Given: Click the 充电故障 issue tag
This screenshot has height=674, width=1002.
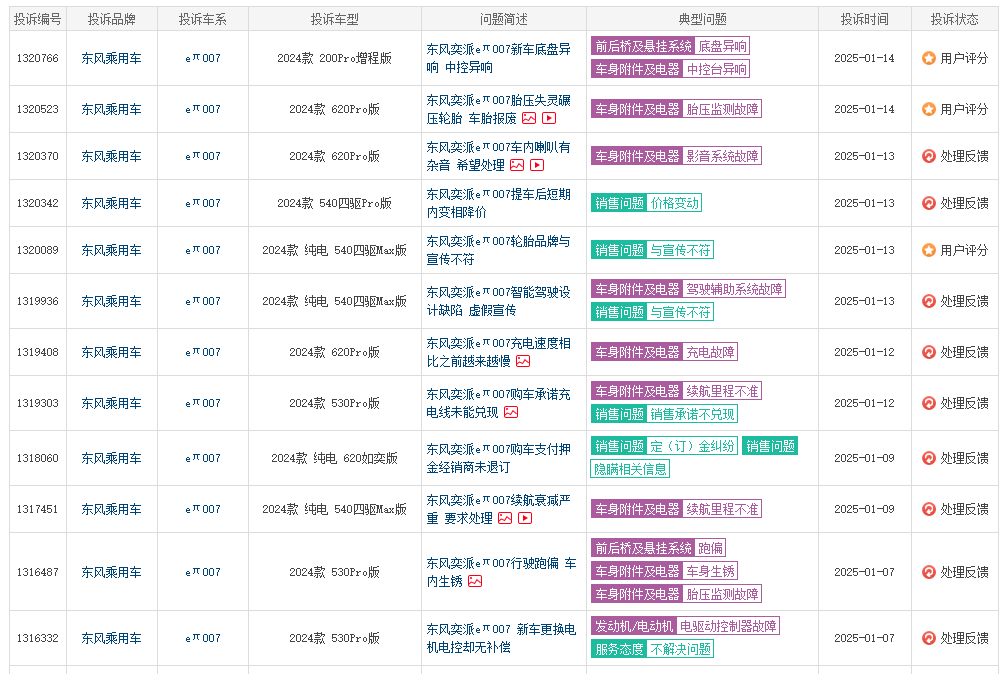Looking at the screenshot, I should (710, 352).
